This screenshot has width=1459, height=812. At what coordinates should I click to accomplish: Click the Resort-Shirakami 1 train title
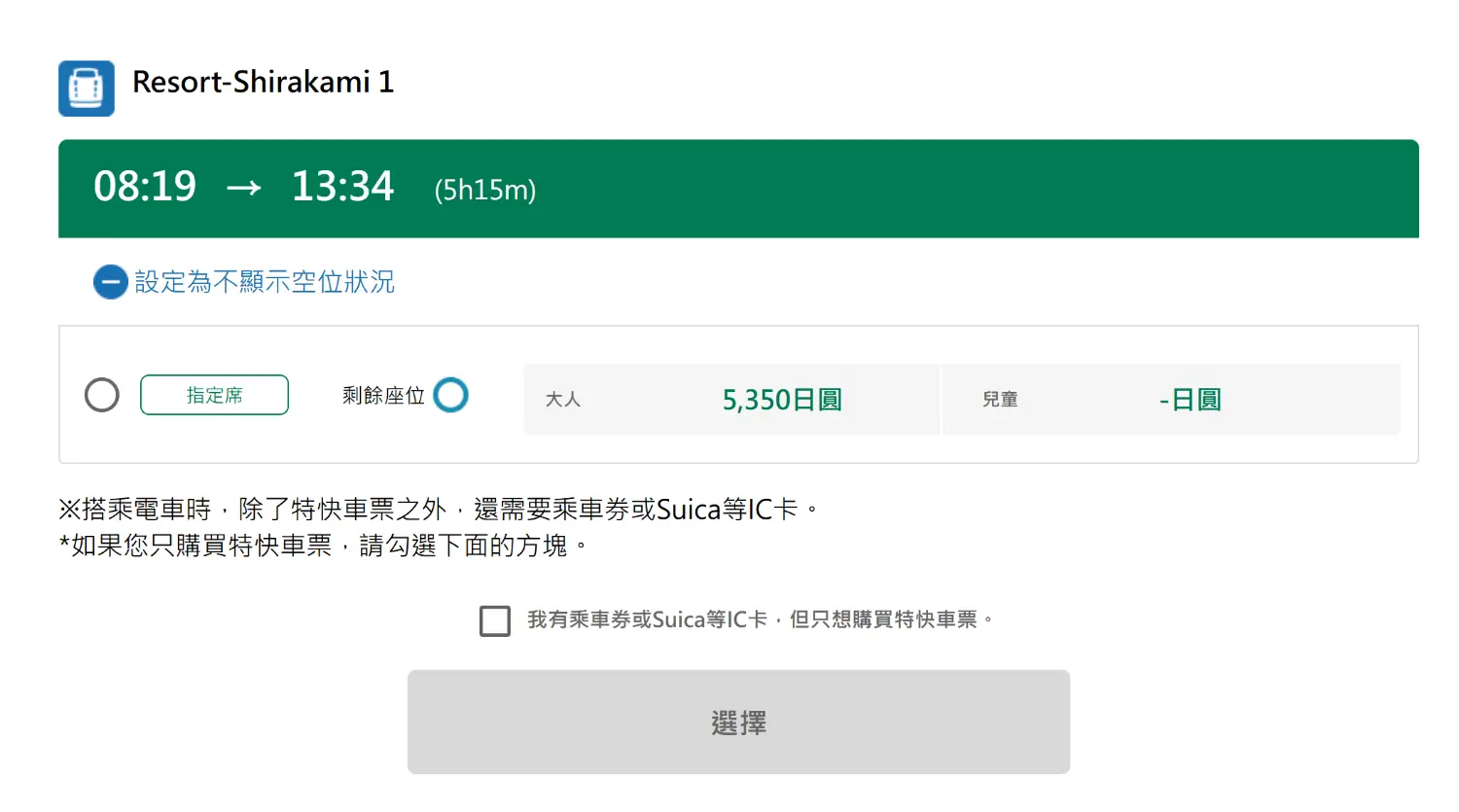coord(263,82)
